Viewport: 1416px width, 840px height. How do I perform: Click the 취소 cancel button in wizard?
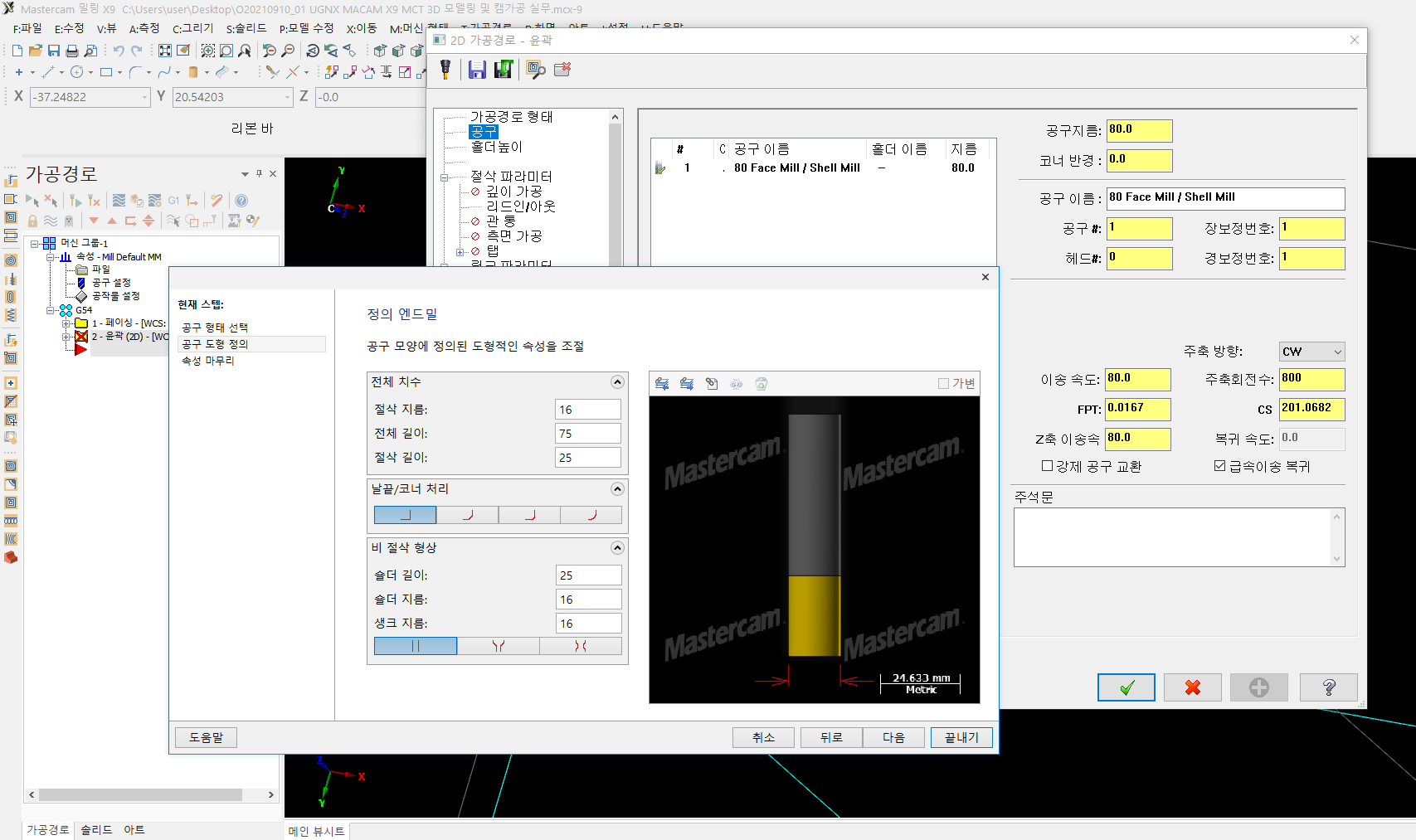pos(763,737)
